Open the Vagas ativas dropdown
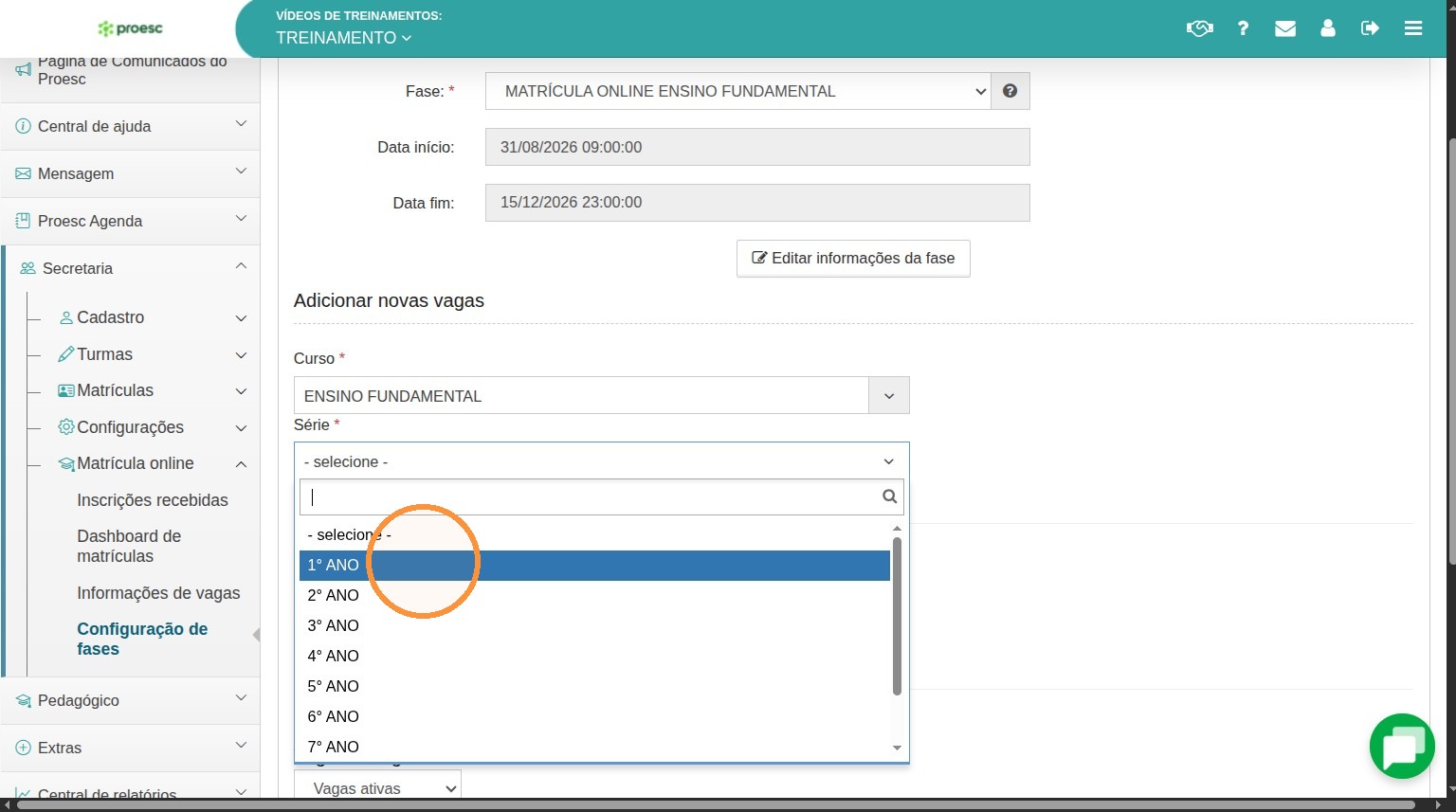1456x812 pixels. (x=377, y=788)
